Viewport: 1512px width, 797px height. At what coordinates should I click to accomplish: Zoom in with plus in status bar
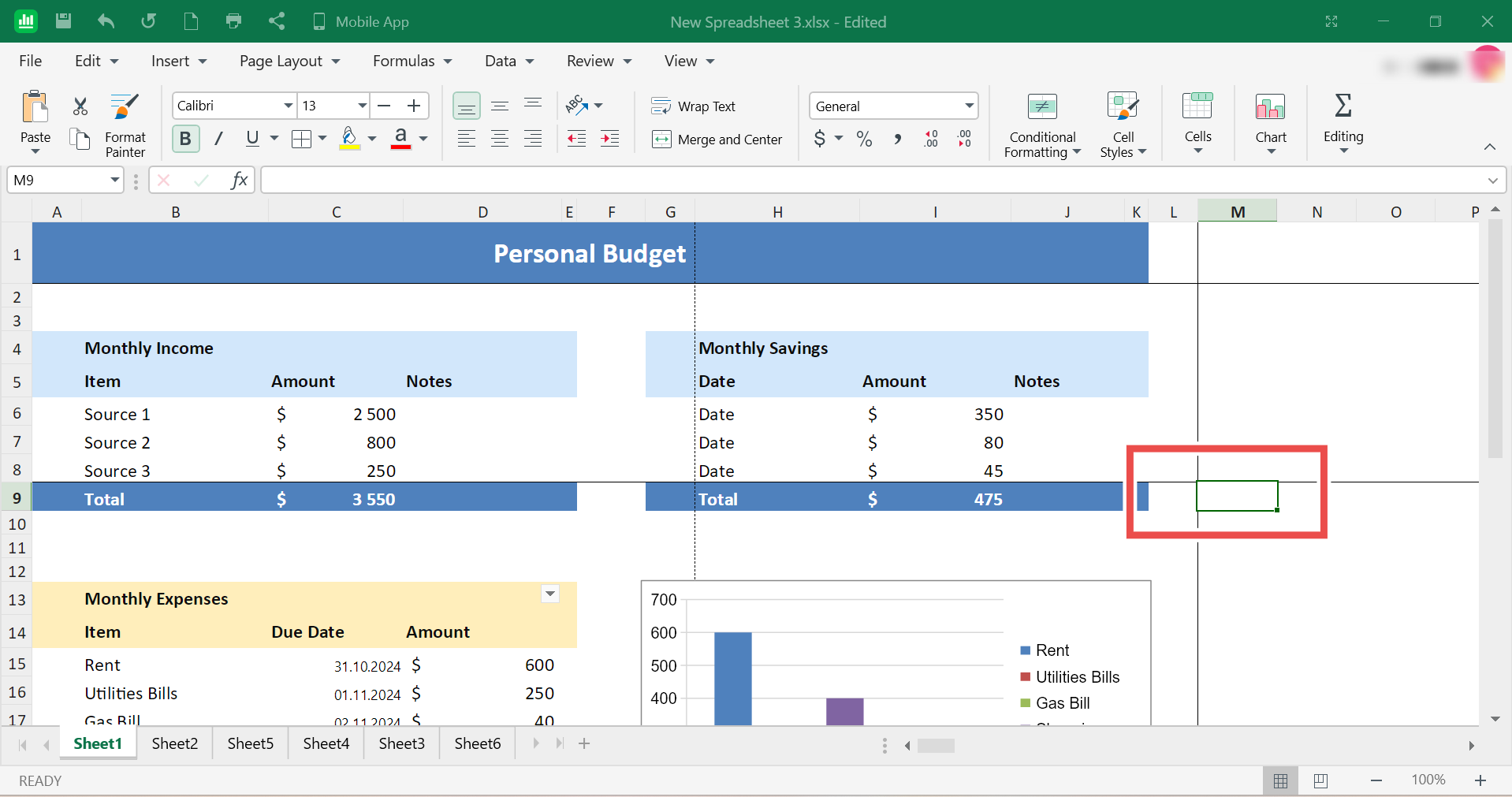1480,780
